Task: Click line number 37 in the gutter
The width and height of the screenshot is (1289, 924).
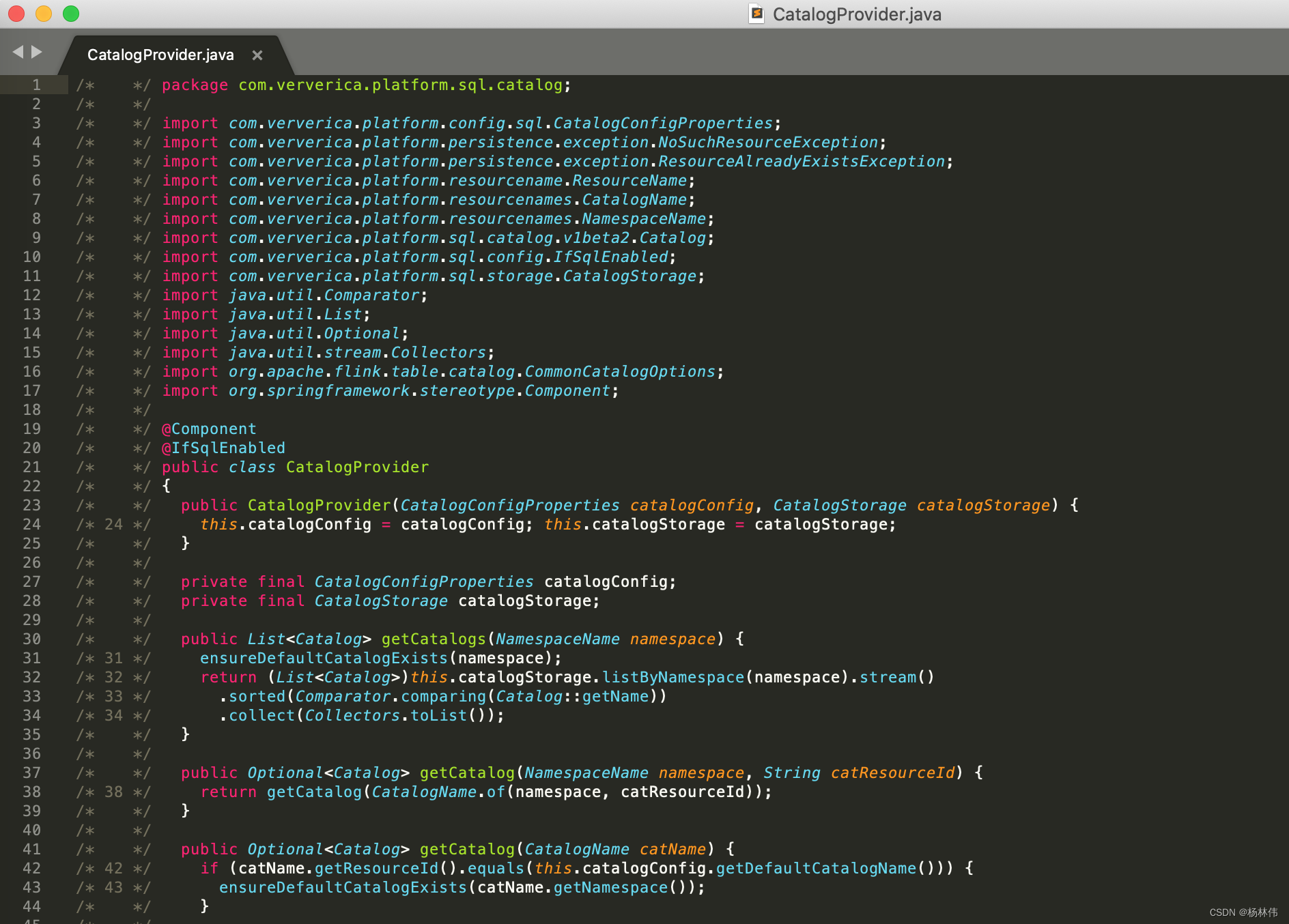Action: pos(32,773)
